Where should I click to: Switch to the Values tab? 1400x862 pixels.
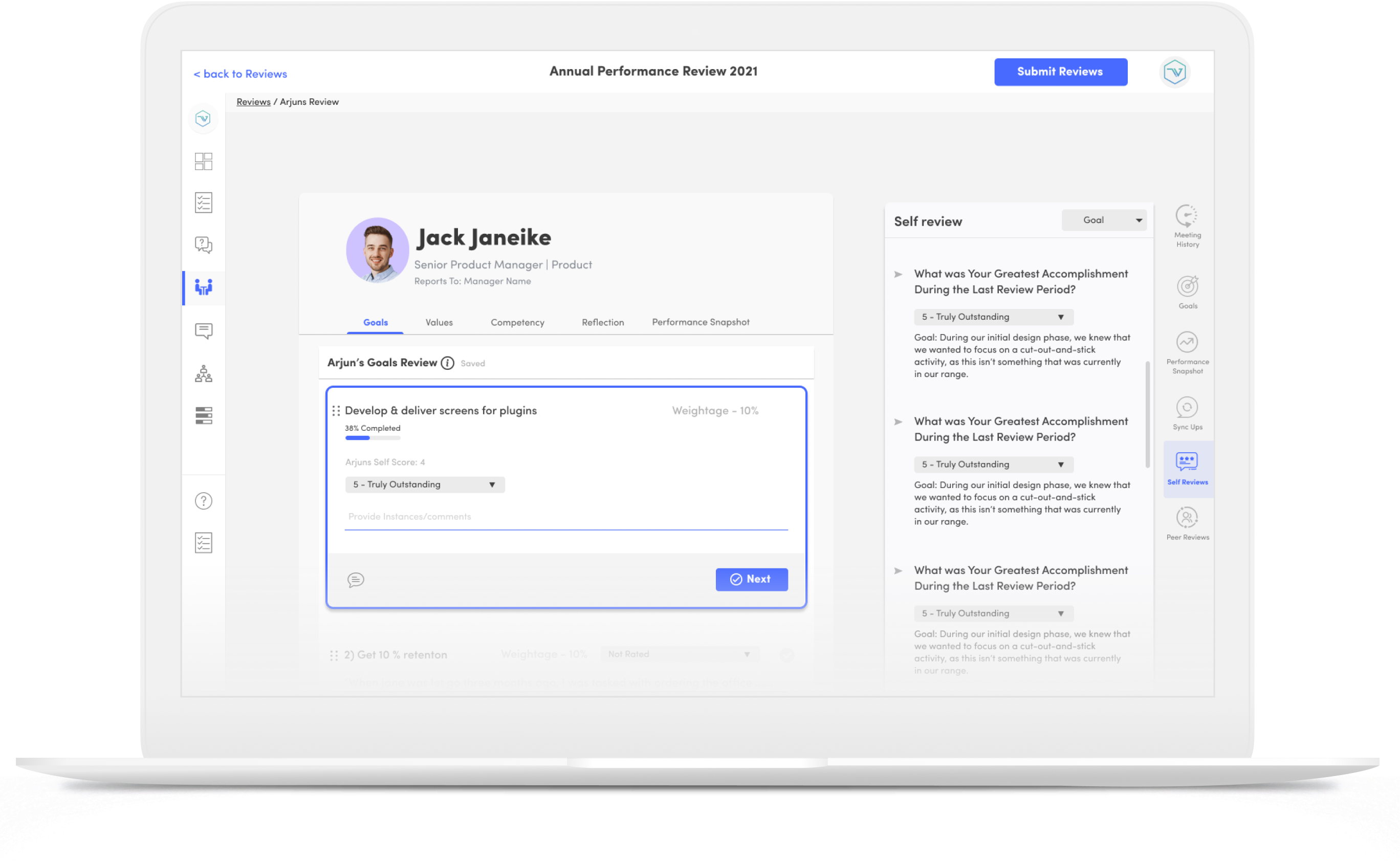pos(439,323)
